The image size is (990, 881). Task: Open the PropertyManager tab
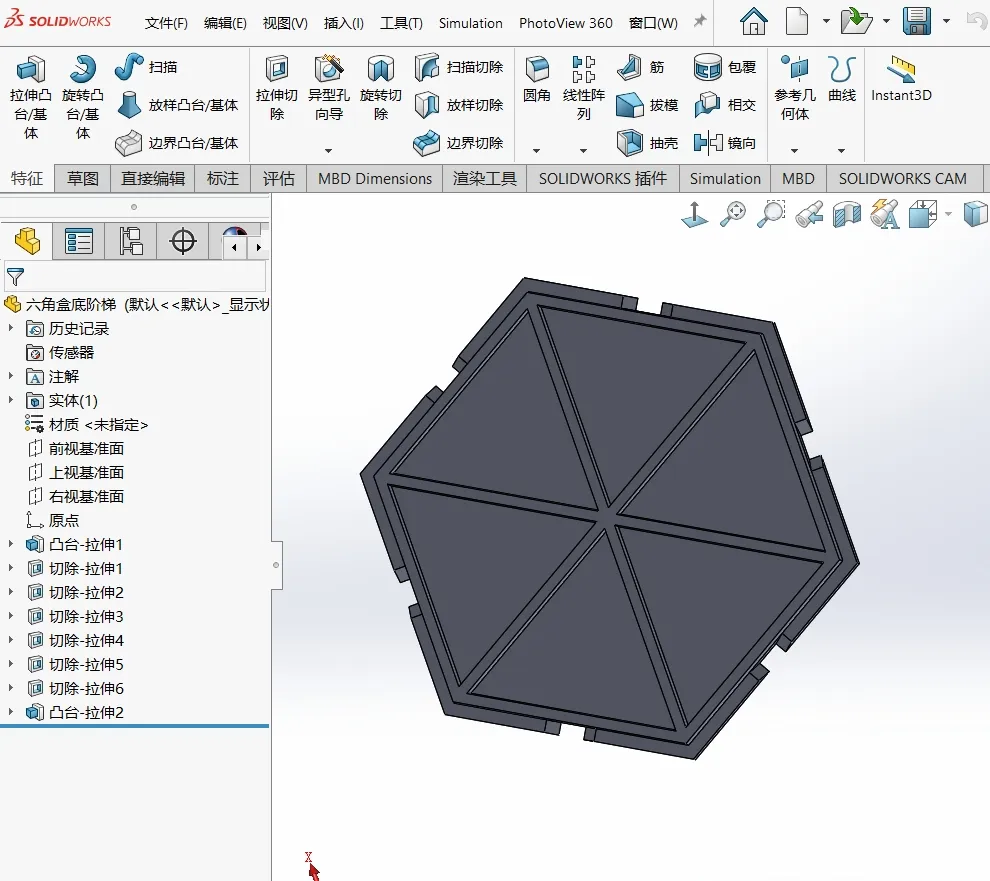[x=79, y=241]
